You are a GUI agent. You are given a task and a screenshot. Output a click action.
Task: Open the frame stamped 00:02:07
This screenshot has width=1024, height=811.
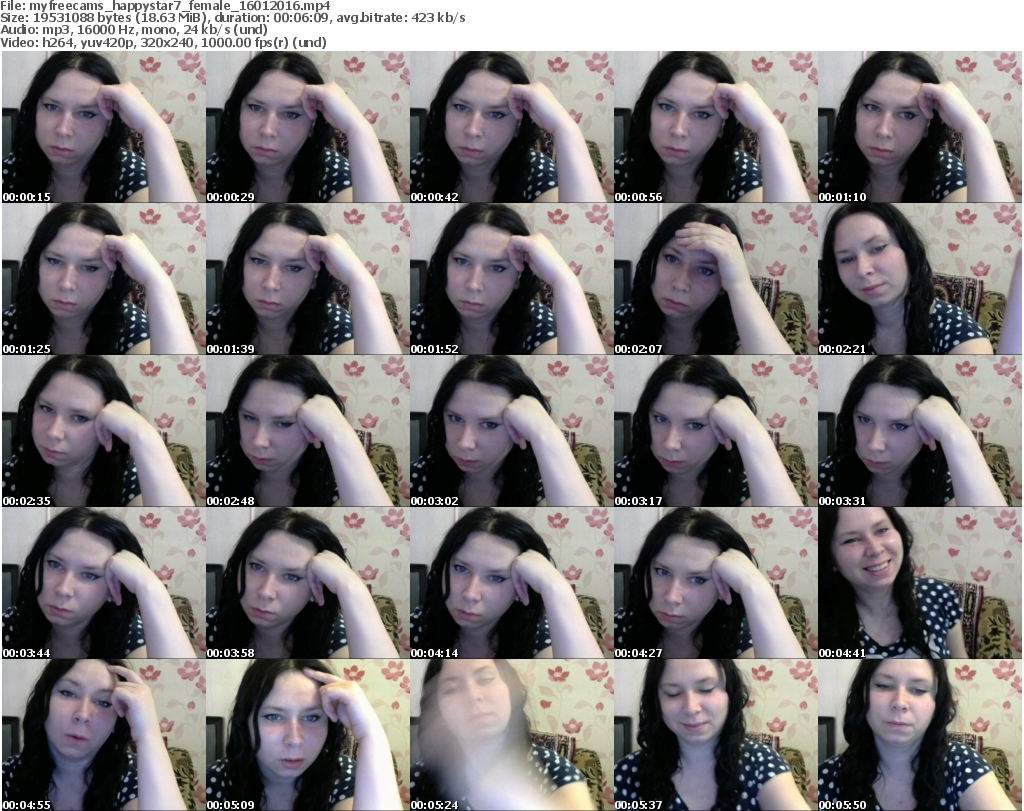[715, 279]
